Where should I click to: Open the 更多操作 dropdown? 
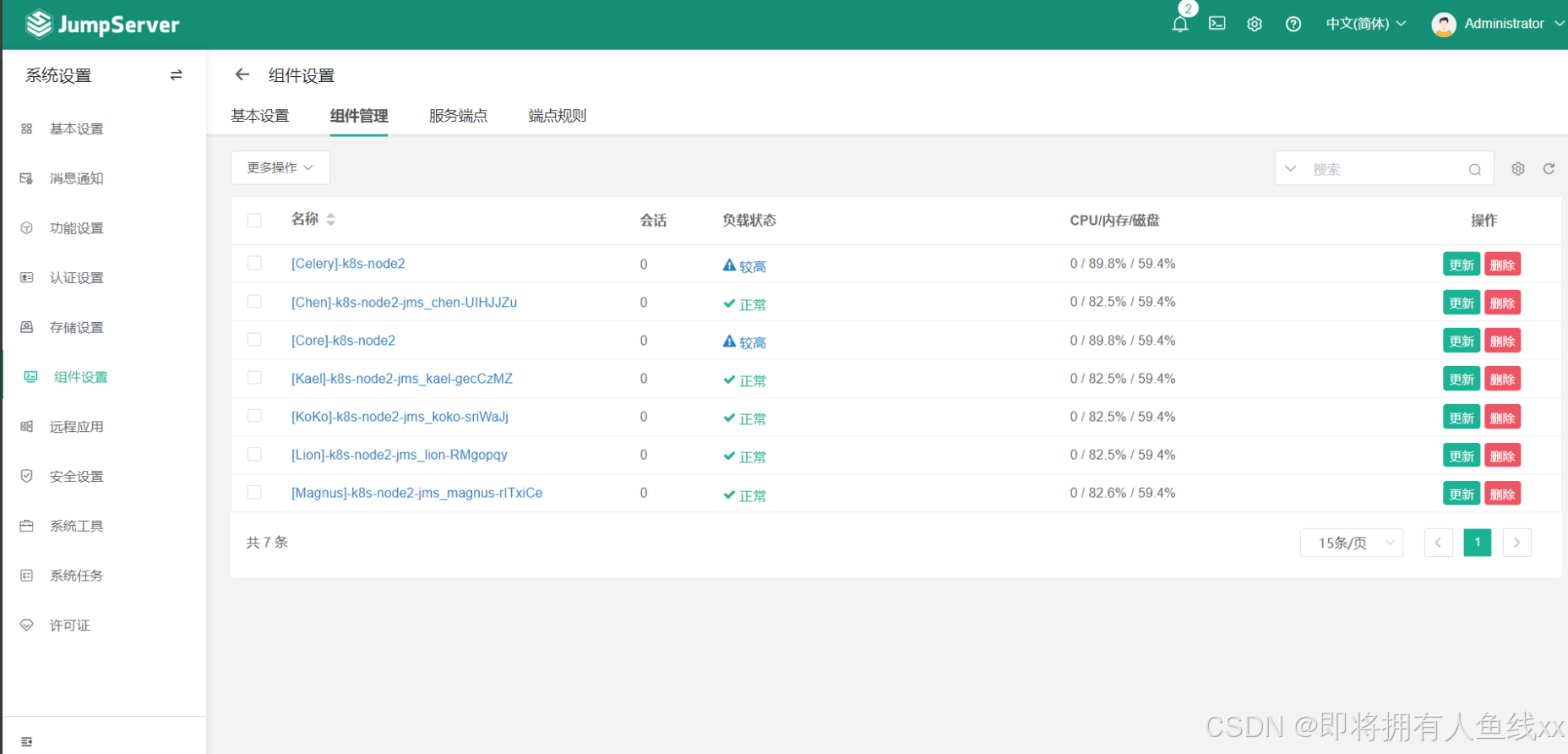click(280, 167)
